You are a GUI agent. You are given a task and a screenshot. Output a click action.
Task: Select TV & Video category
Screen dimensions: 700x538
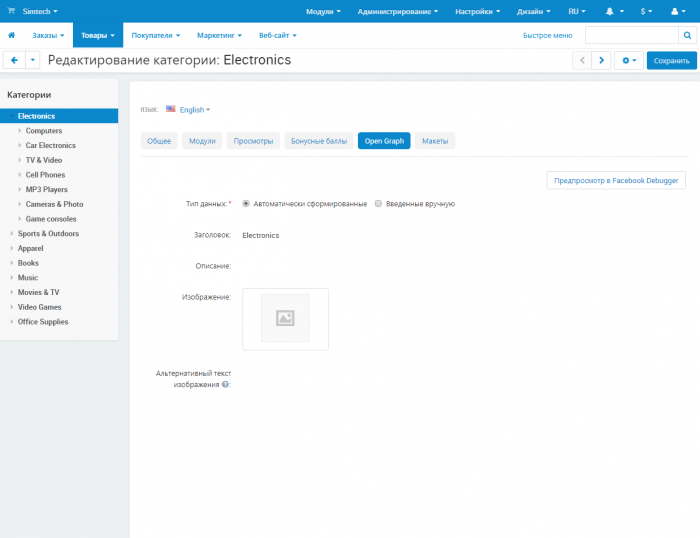tap(44, 160)
